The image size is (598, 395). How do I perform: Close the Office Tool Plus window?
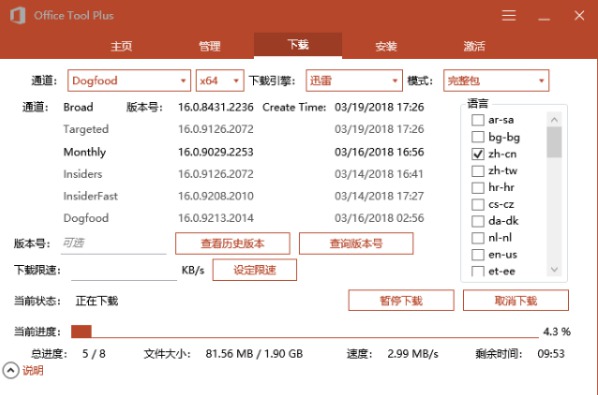pos(579,16)
